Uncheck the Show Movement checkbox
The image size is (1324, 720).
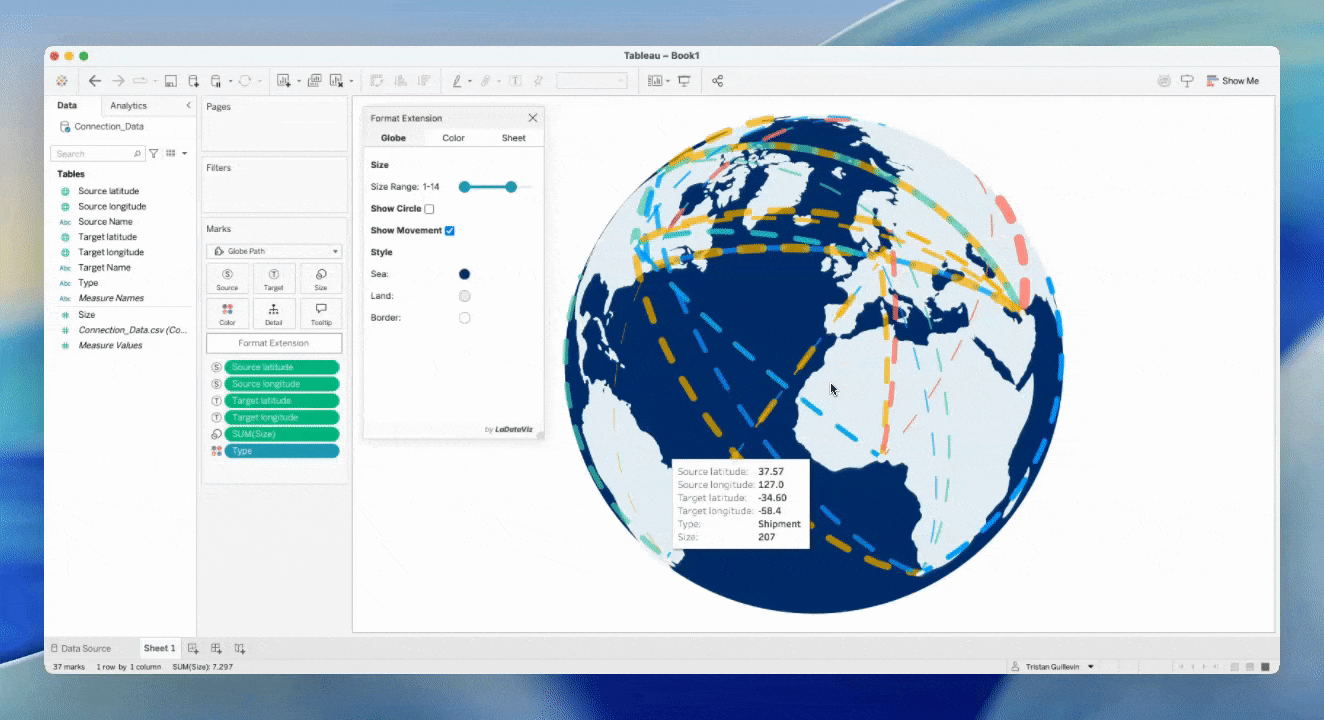tap(450, 231)
